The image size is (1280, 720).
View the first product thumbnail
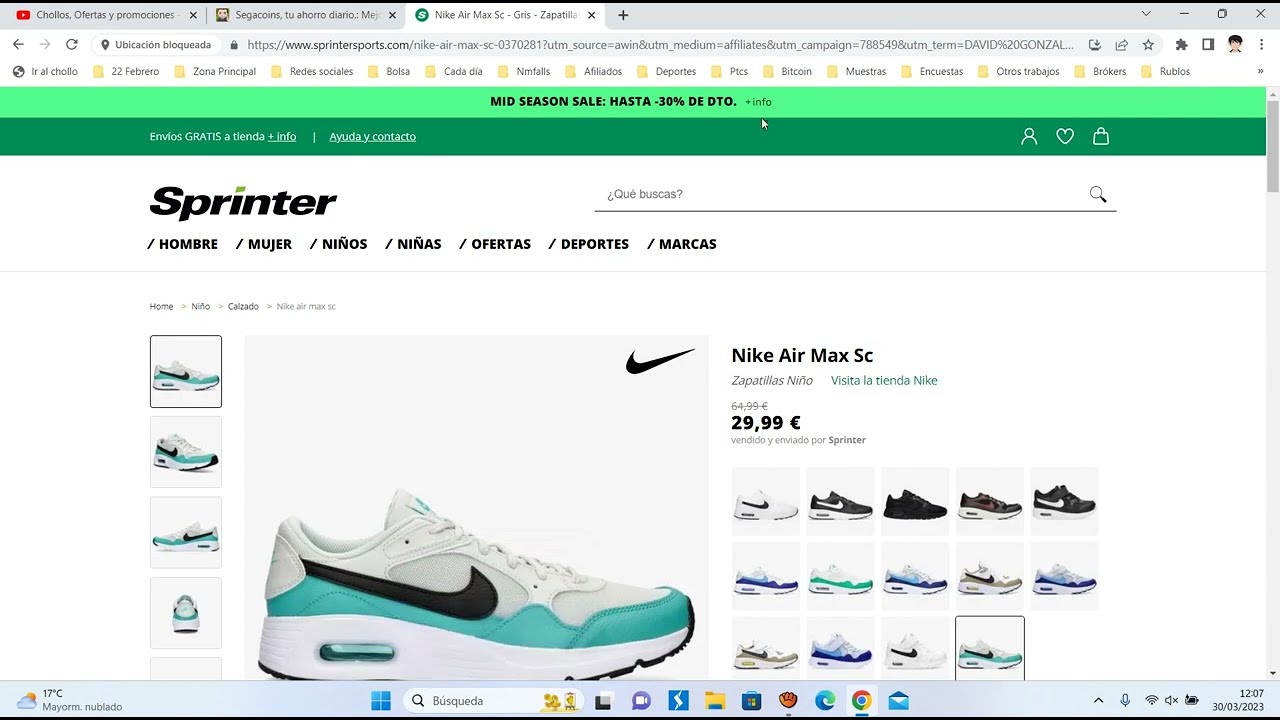pos(186,372)
